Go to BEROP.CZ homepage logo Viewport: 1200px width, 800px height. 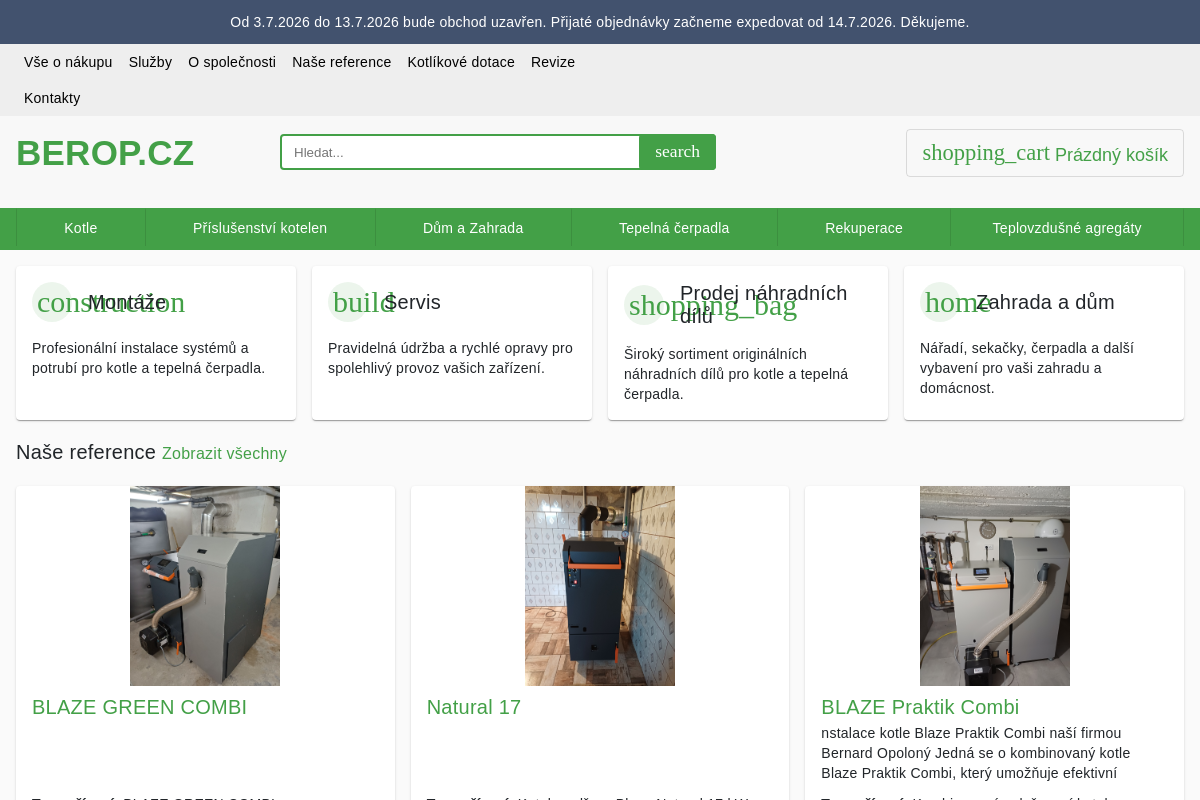pyautogui.click(x=105, y=153)
